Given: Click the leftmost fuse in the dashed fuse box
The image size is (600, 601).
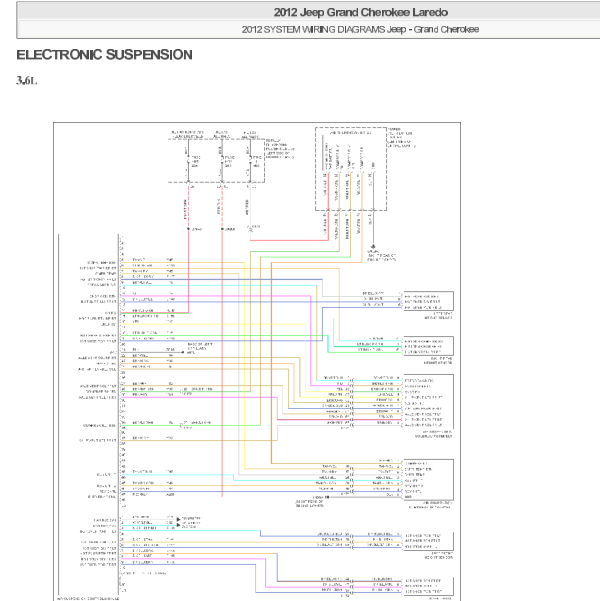Looking at the screenshot, I should (x=187, y=158).
